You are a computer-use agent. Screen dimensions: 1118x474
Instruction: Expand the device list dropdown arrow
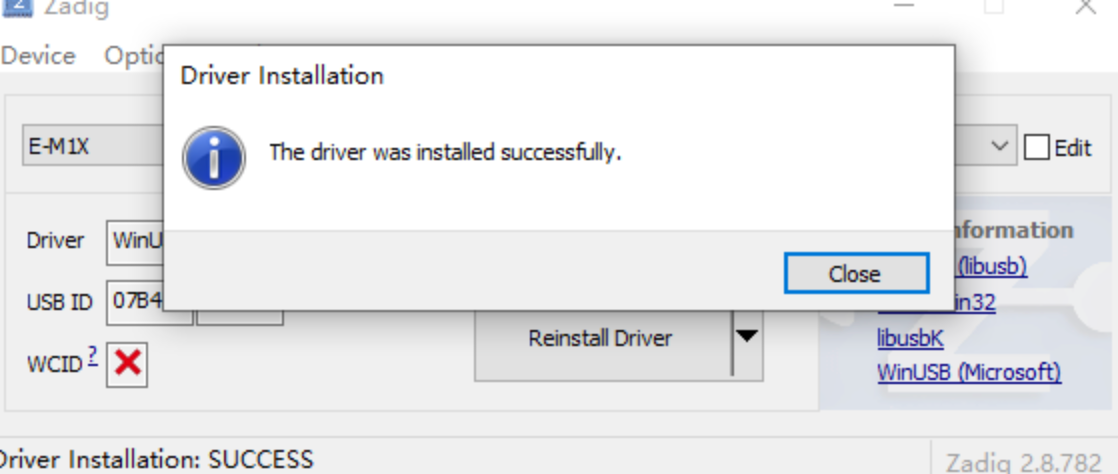click(x=1000, y=147)
